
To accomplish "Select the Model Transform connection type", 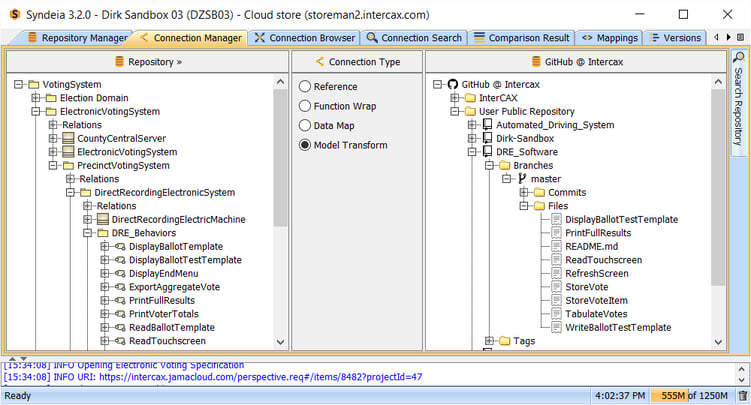I will click(305, 145).
